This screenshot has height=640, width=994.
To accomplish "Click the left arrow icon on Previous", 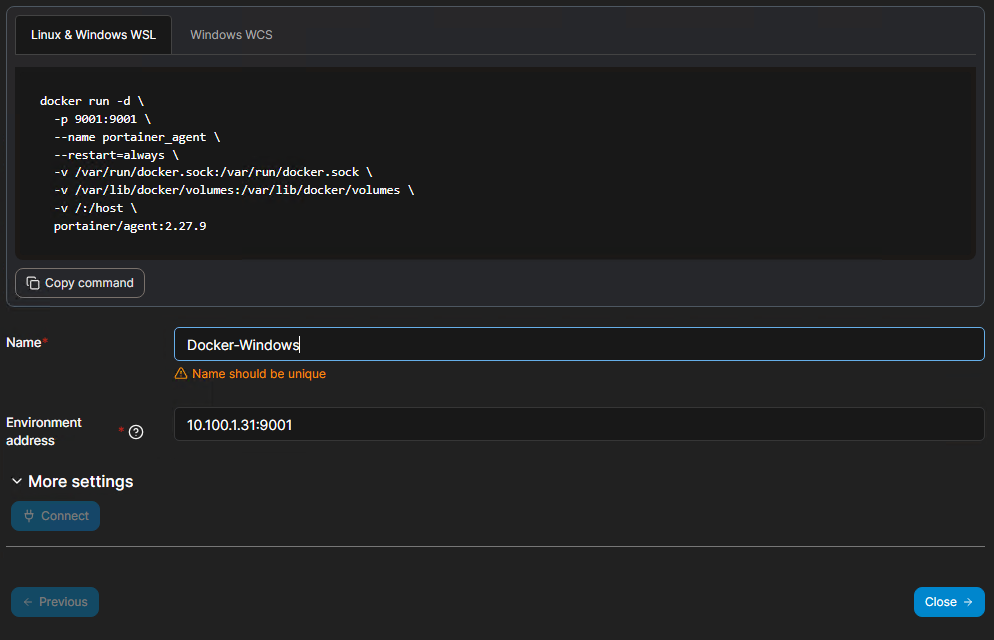I will click(x=28, y=602).
